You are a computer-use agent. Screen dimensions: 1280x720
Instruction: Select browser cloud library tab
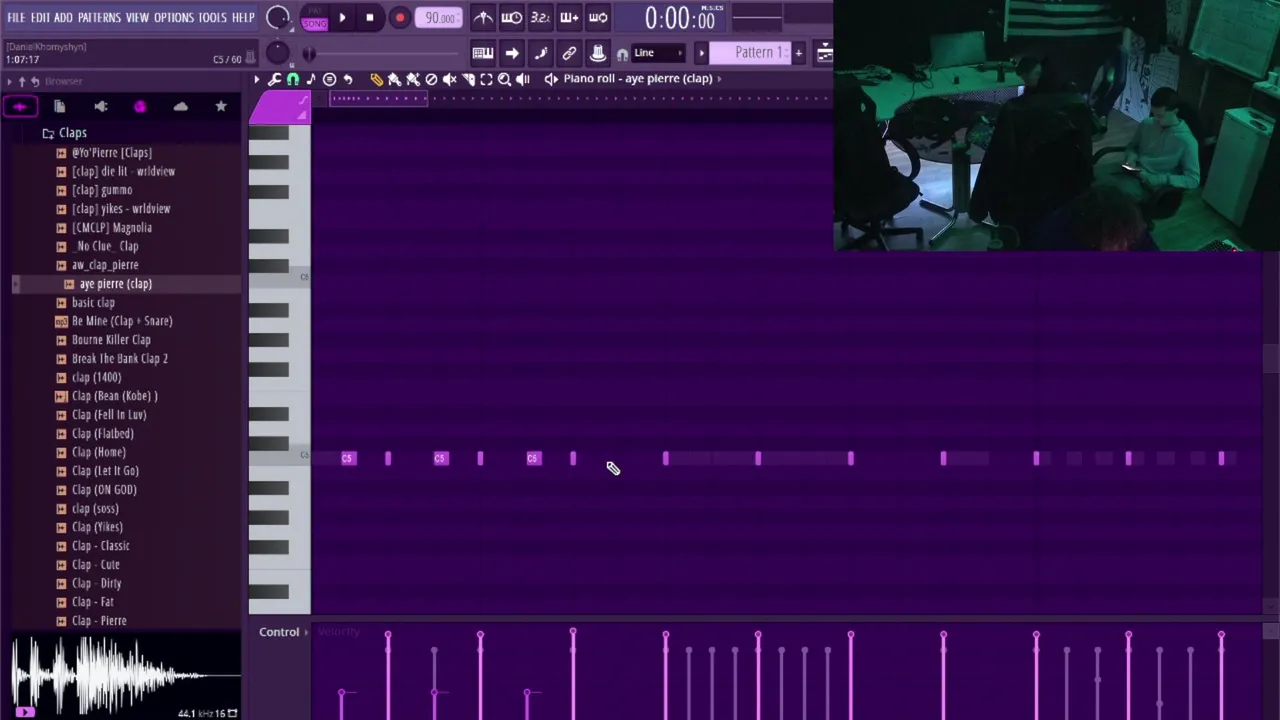coord(180,106)
